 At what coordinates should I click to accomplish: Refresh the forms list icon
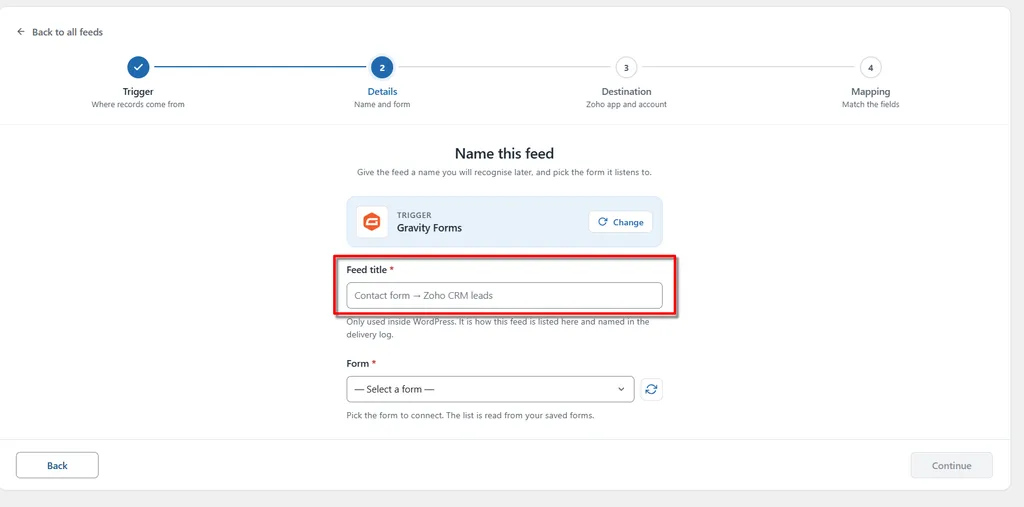[x=651, y=389]
